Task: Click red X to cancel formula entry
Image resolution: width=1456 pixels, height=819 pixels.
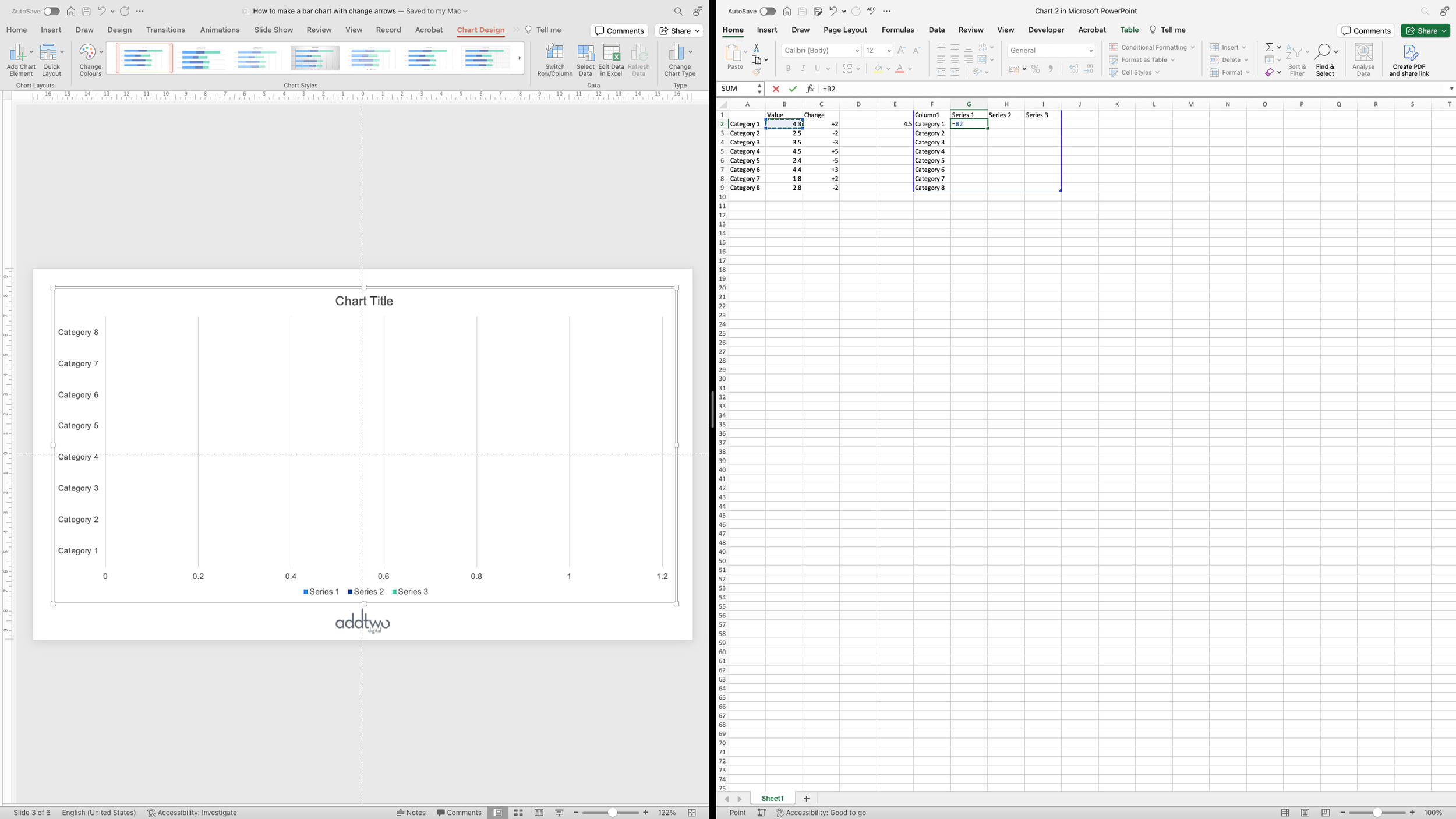Action: 775,89
